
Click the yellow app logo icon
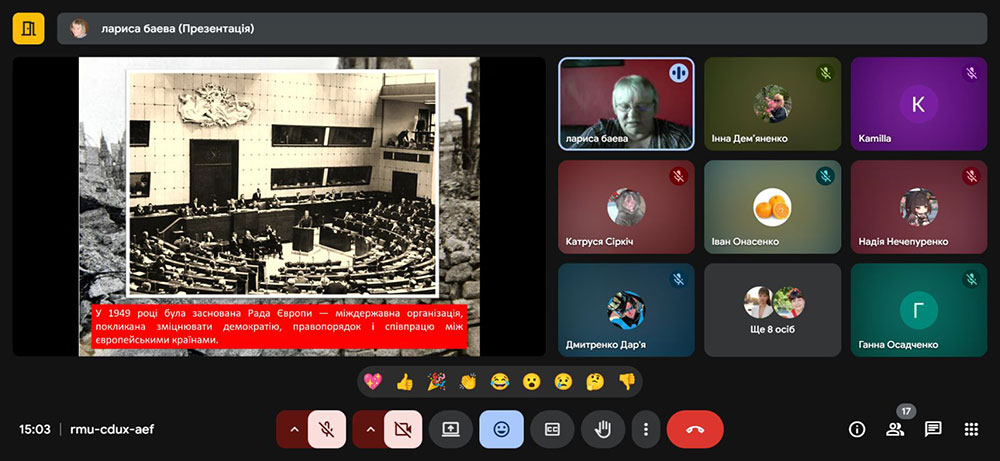click(x=28, y=29)
